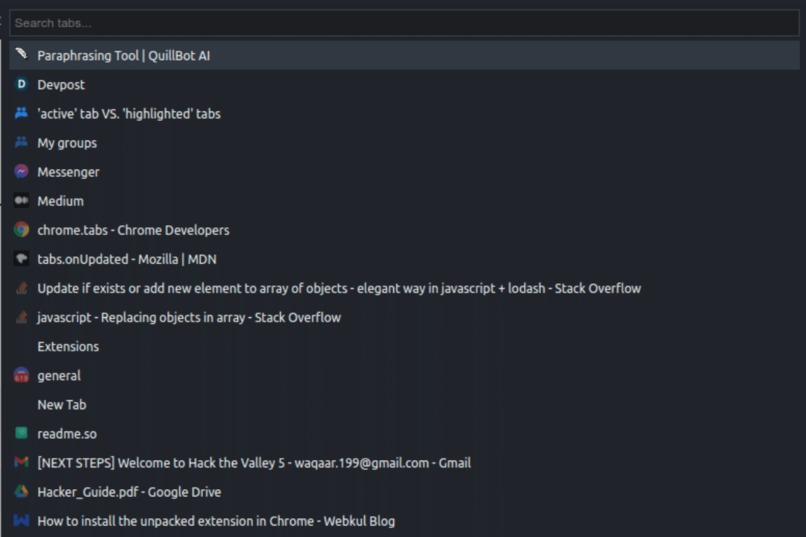Select tabs.onUpdated - Mozilla | MDN
The image size is (806, 537).
pos(404,259)
